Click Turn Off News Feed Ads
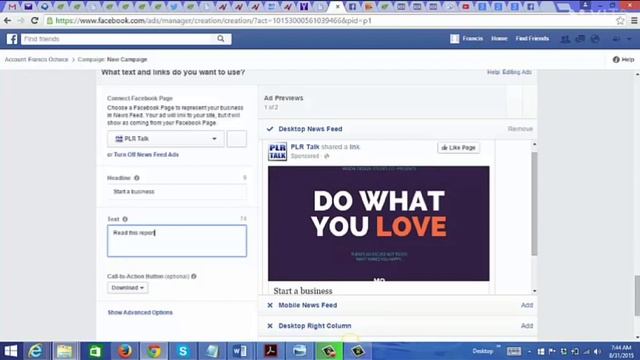 pos(146,155)
